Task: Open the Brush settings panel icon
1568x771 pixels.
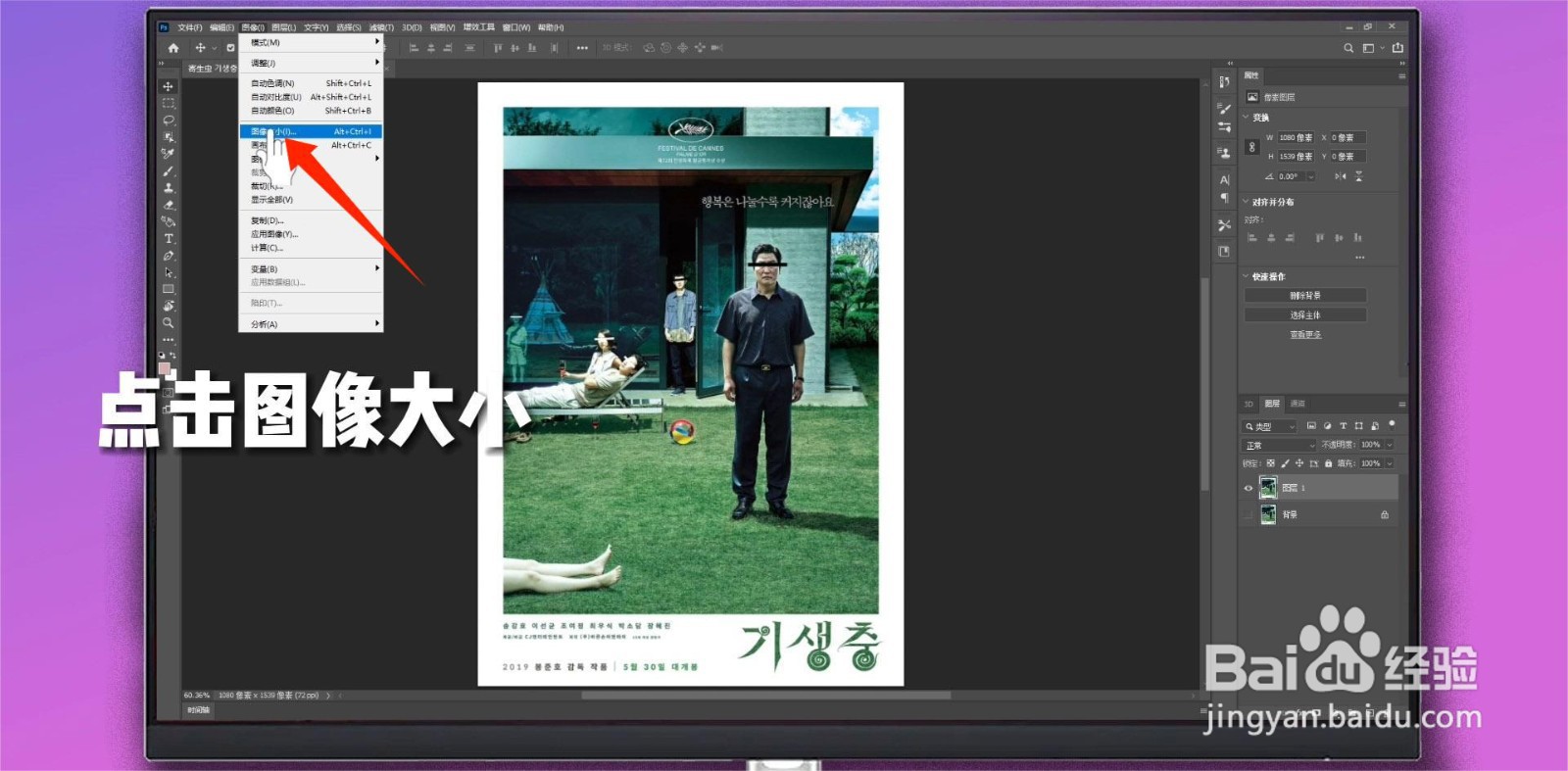Action: tap(1224, 108)
